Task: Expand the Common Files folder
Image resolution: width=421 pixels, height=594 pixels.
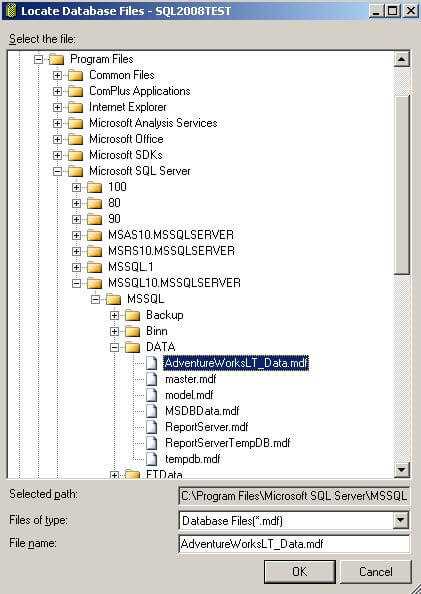Action: (x=57, y=75)
